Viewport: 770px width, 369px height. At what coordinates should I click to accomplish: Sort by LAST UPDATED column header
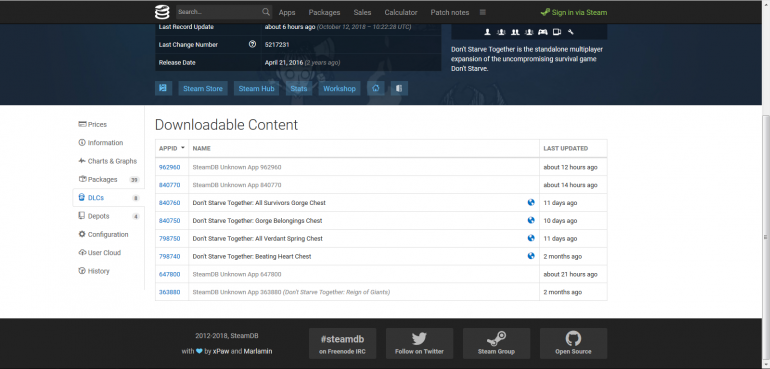[573, 148]
